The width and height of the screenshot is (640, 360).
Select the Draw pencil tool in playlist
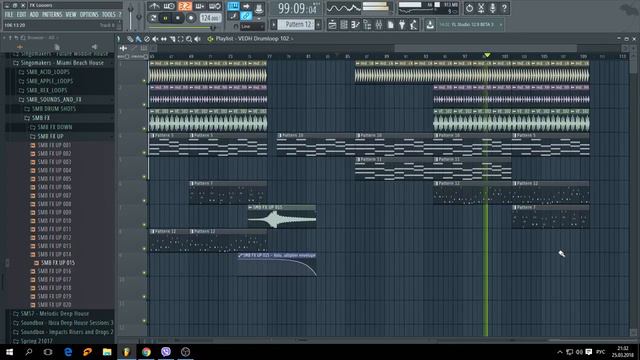click(x=130, y=39)
